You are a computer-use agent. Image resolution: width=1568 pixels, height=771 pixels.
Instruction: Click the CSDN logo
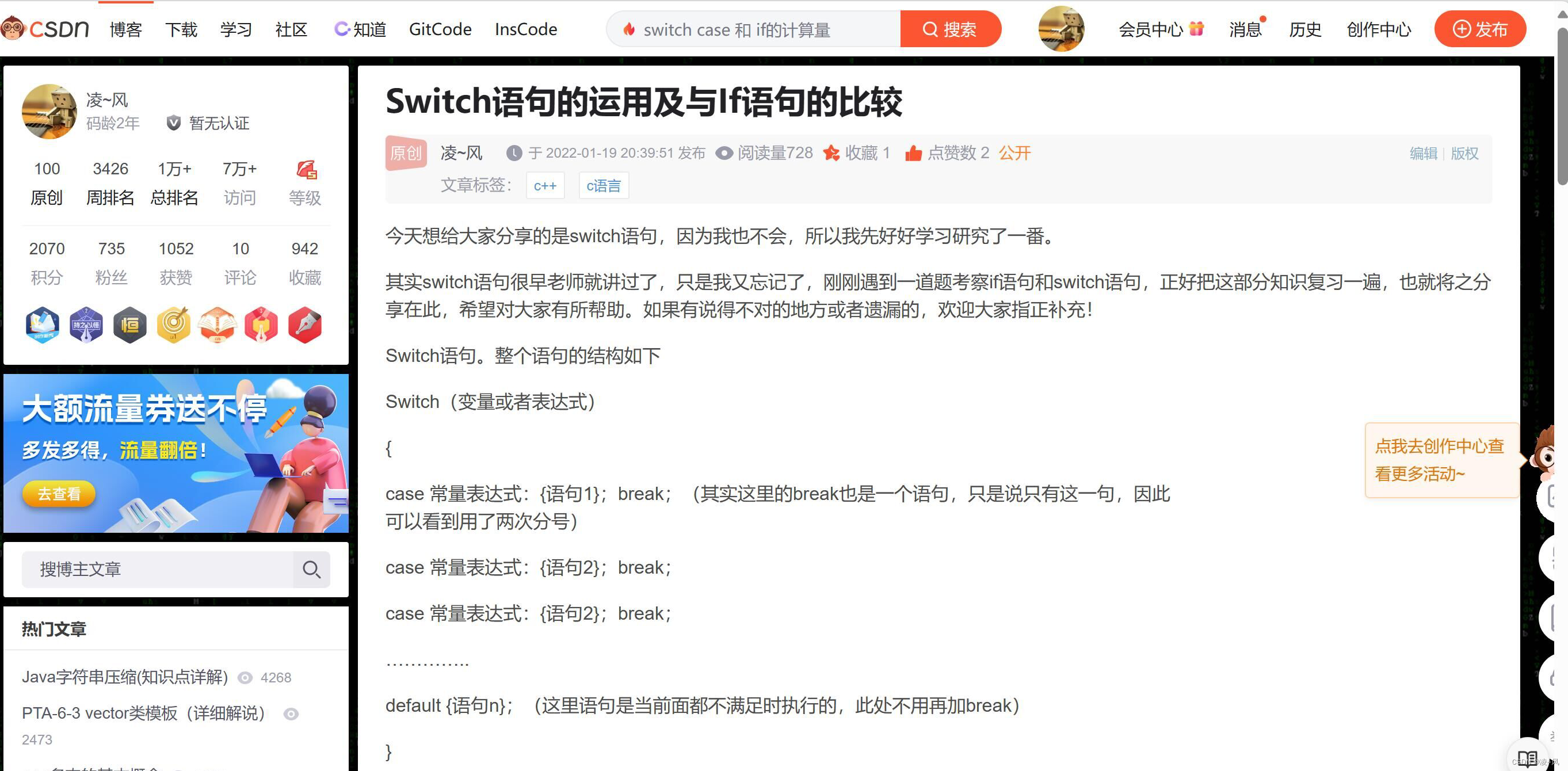[45, 29]
